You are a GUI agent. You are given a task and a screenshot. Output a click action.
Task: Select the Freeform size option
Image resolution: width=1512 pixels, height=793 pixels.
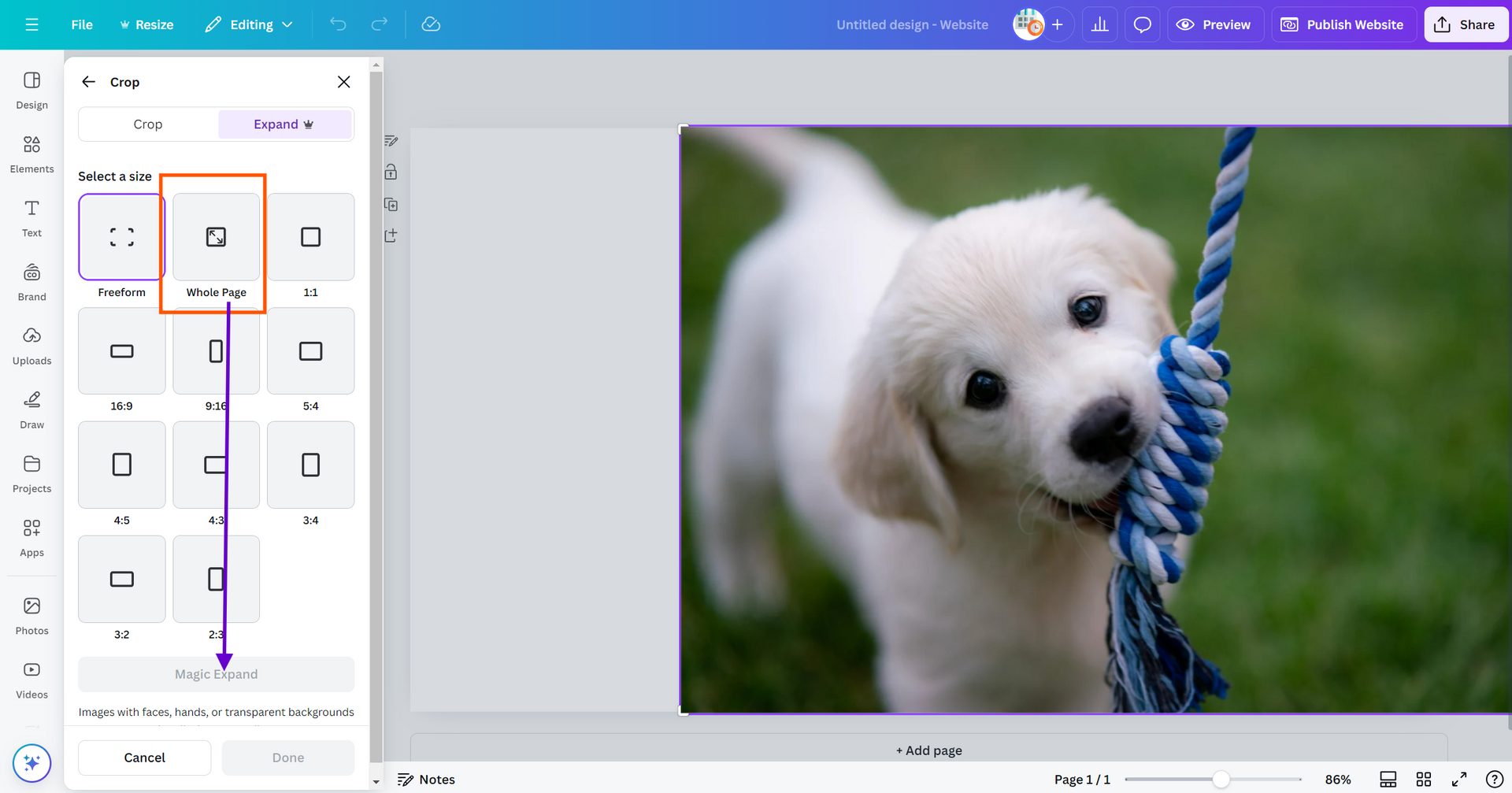tap(122, 237)
